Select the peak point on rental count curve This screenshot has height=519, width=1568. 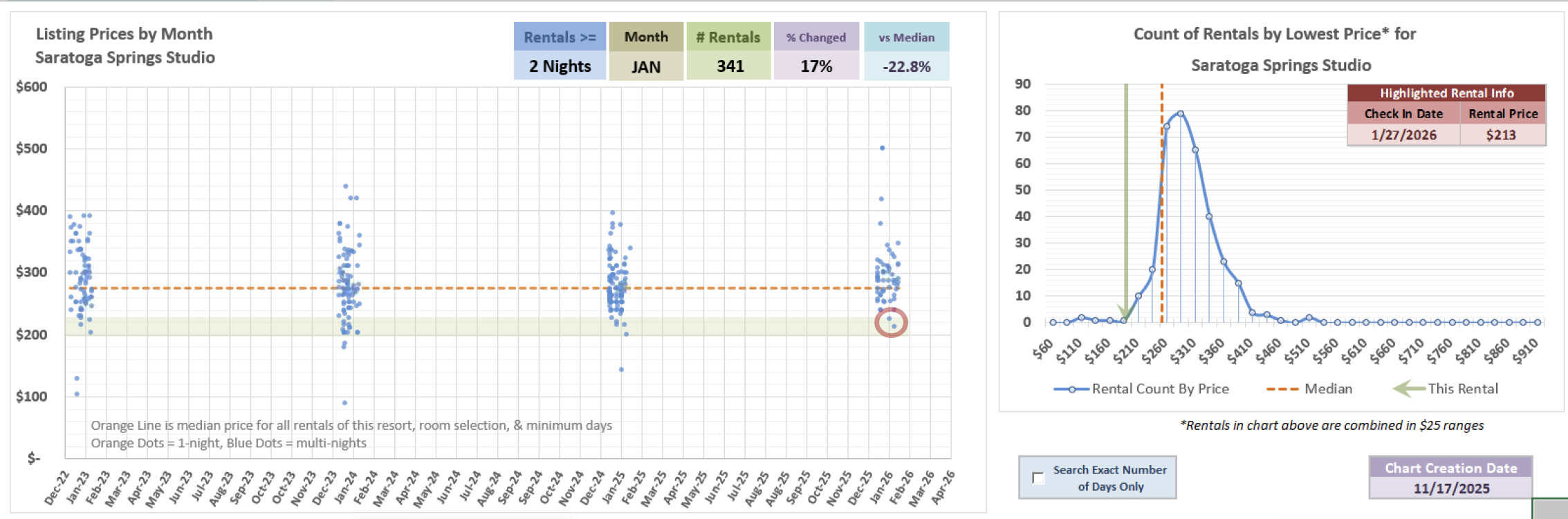pyautogui.click(x=1180, y=113)
